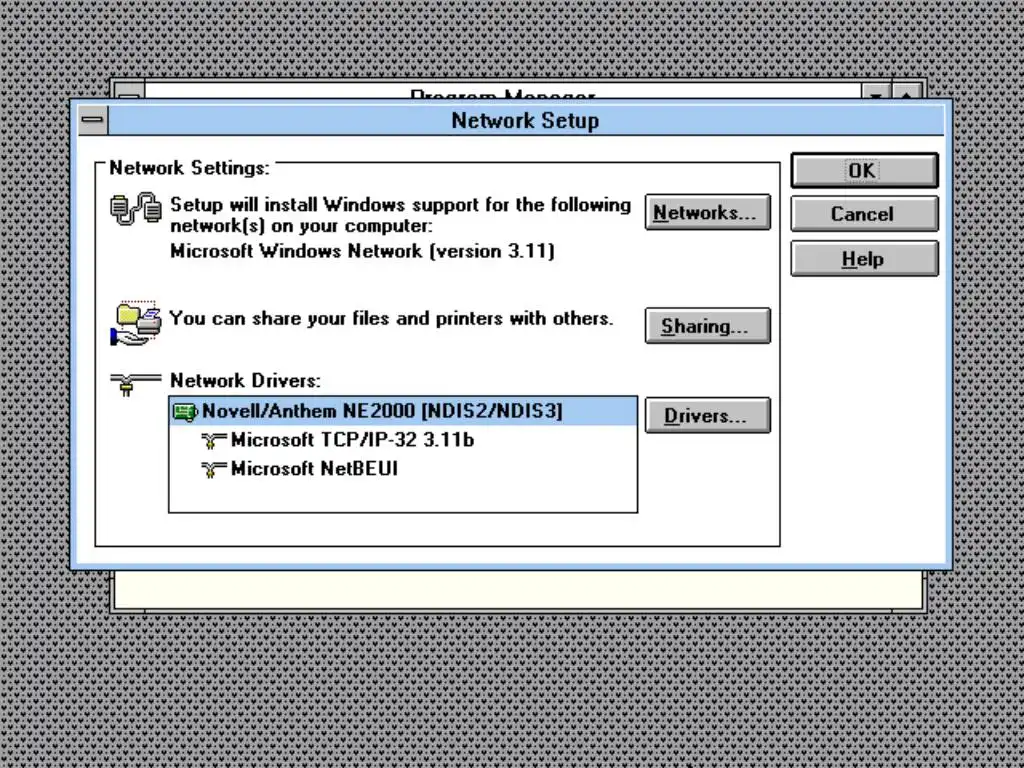Viewport: 1024px width, 768px height.
Task: Click the Network Drivers cable icon
Action: (x=135, y=384)
